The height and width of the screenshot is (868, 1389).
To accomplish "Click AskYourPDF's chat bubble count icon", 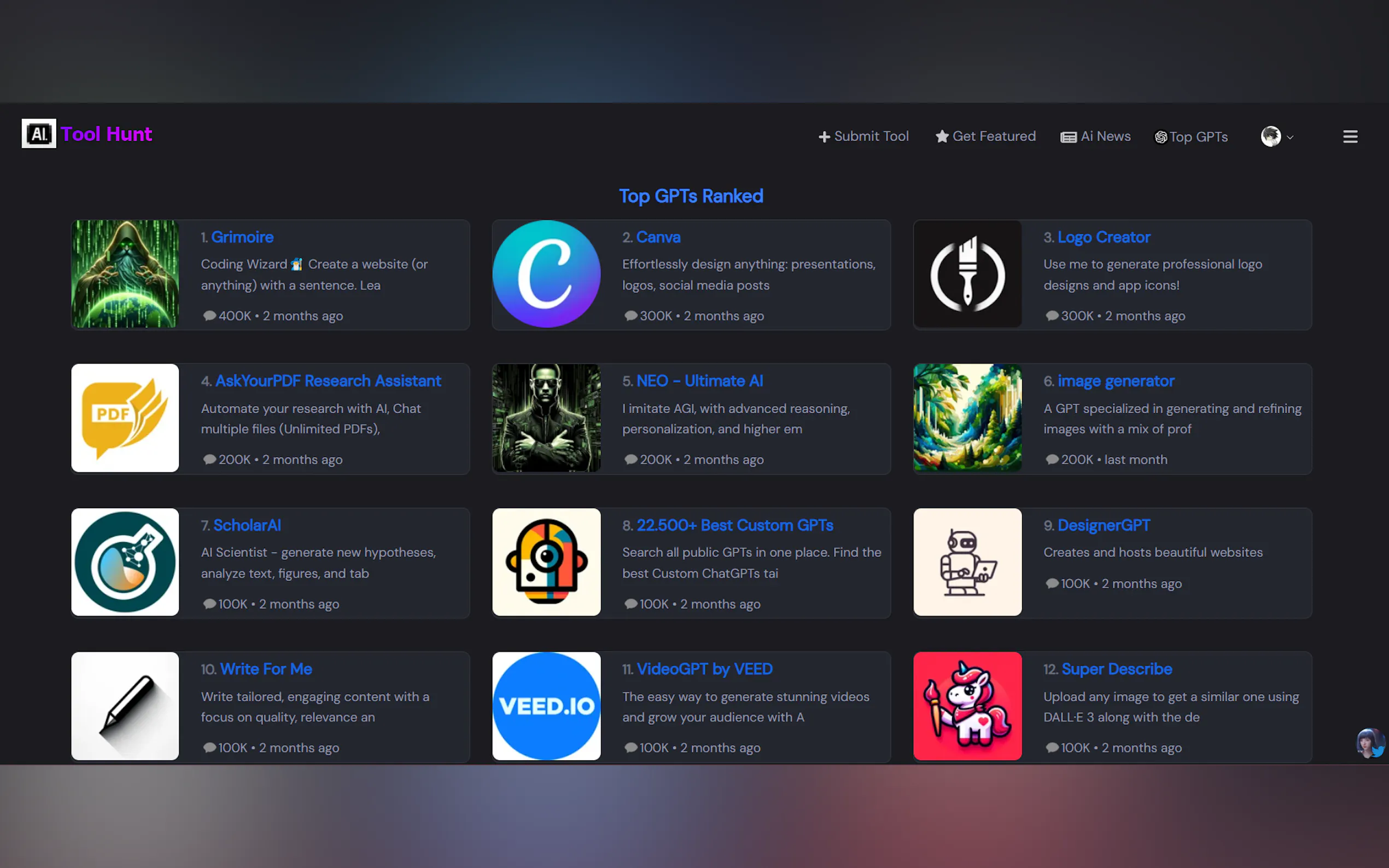I will 209,459.
